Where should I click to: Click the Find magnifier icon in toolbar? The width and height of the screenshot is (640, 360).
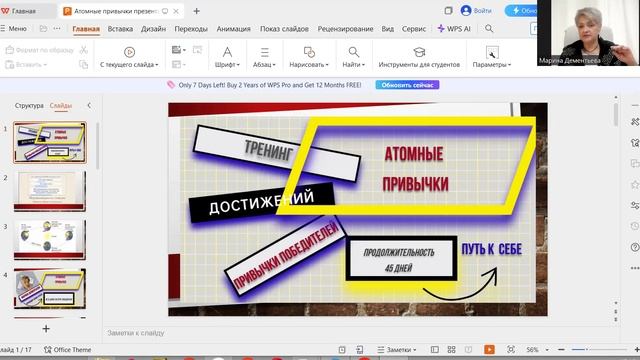(353, 52)
